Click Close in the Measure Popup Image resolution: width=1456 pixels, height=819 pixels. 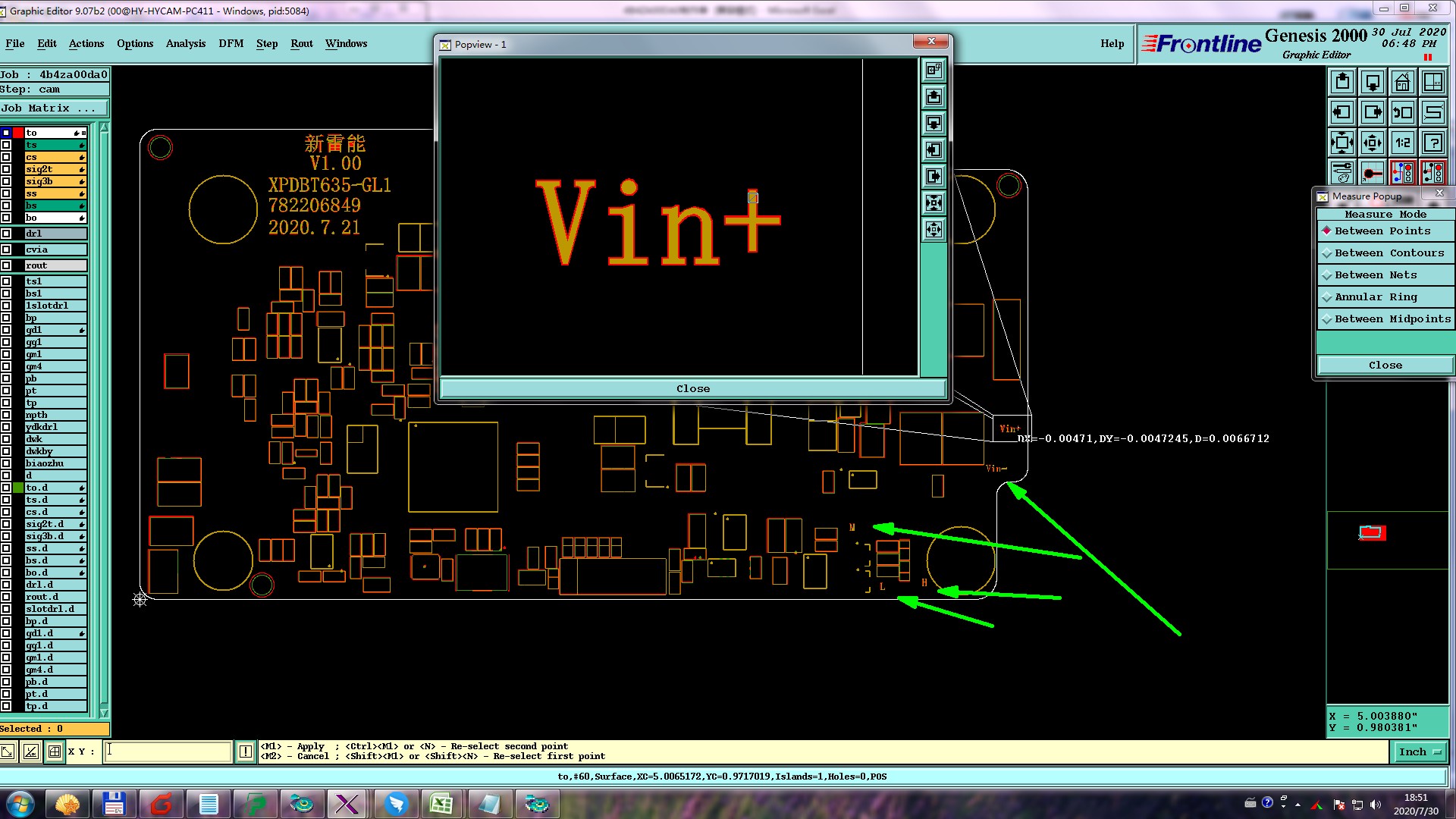[1385, 366]
